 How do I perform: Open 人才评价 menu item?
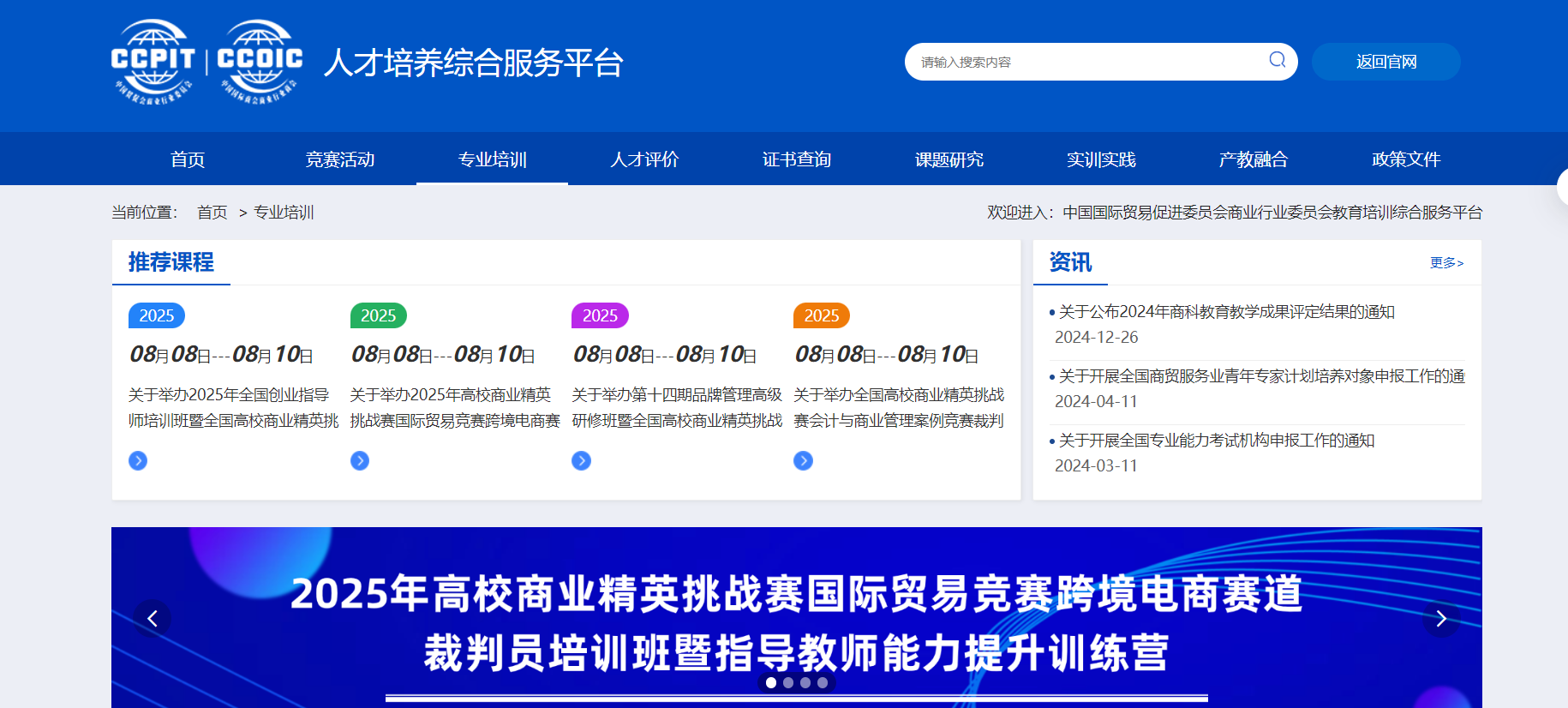[644, 159]
